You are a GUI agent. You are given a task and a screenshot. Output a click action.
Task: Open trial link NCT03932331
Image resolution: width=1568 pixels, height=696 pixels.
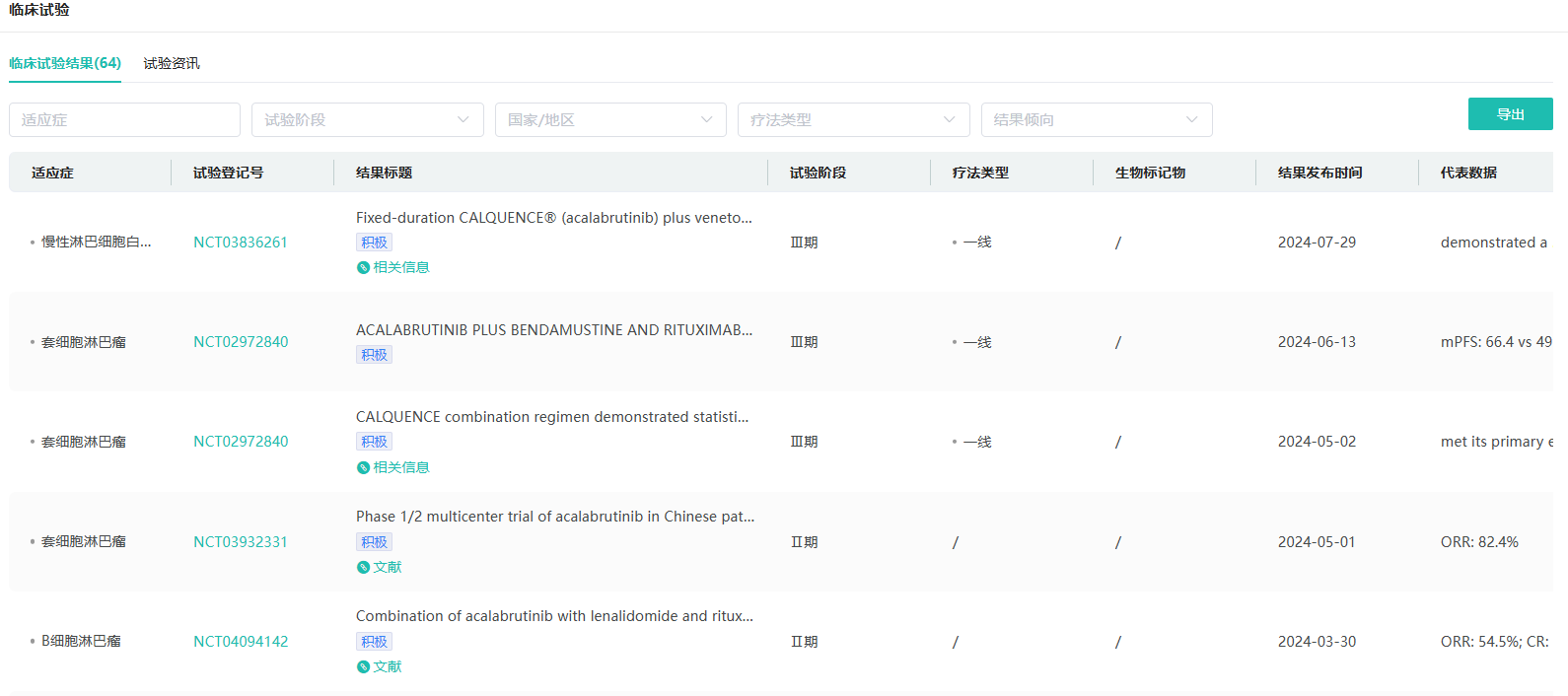click(241, 542)
